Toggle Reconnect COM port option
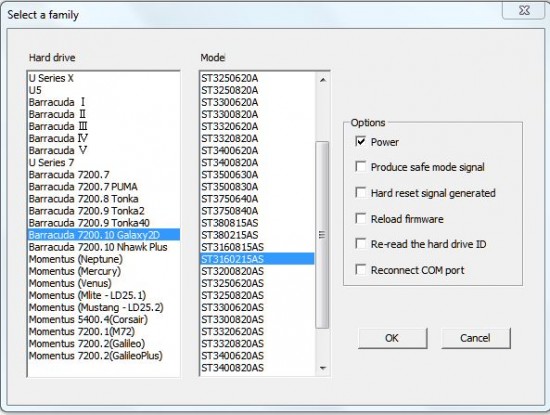The image size is (550, 415). coord(361,269)
